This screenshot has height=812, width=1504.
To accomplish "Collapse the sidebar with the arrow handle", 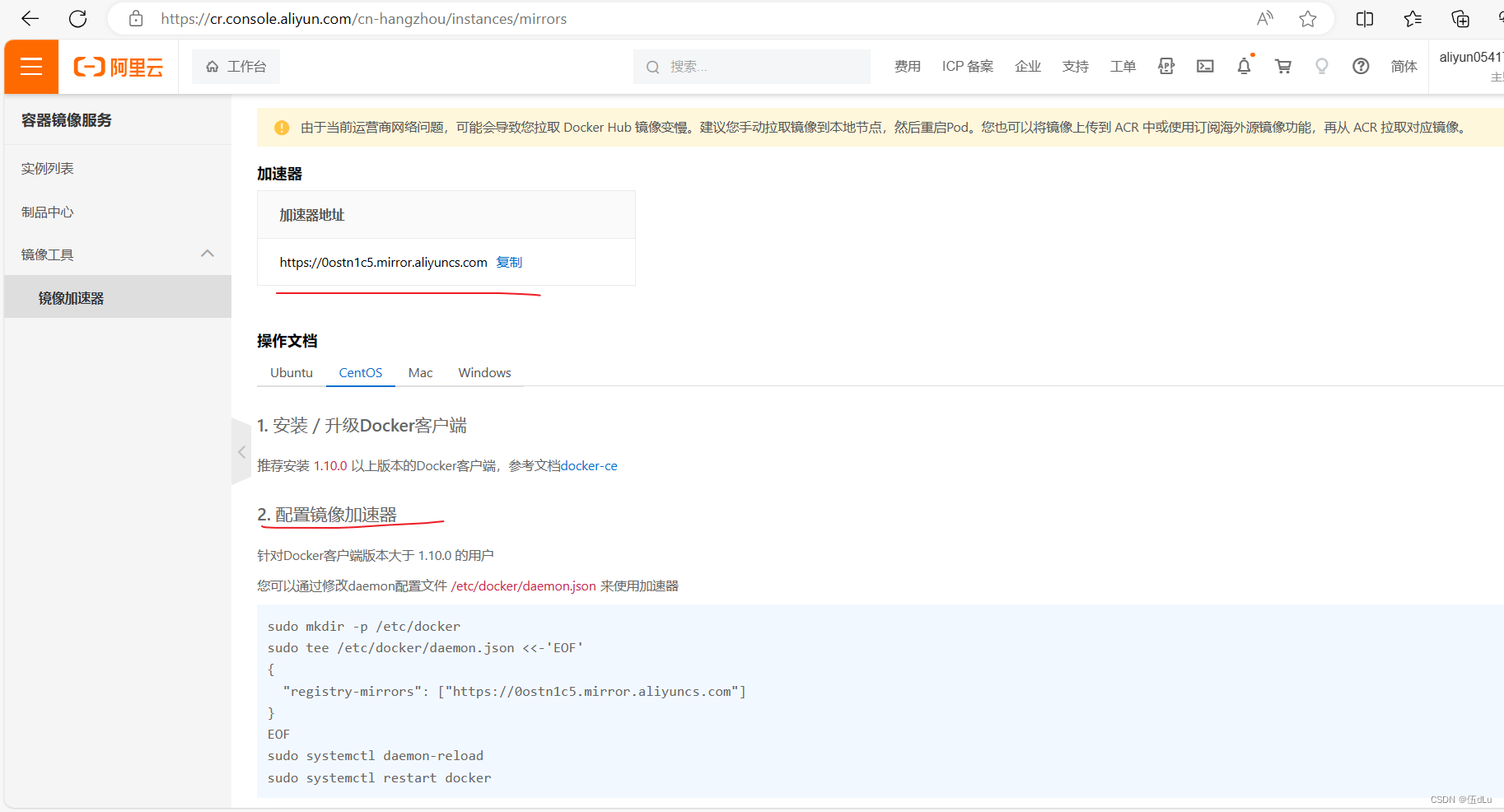I will [241, 451].
